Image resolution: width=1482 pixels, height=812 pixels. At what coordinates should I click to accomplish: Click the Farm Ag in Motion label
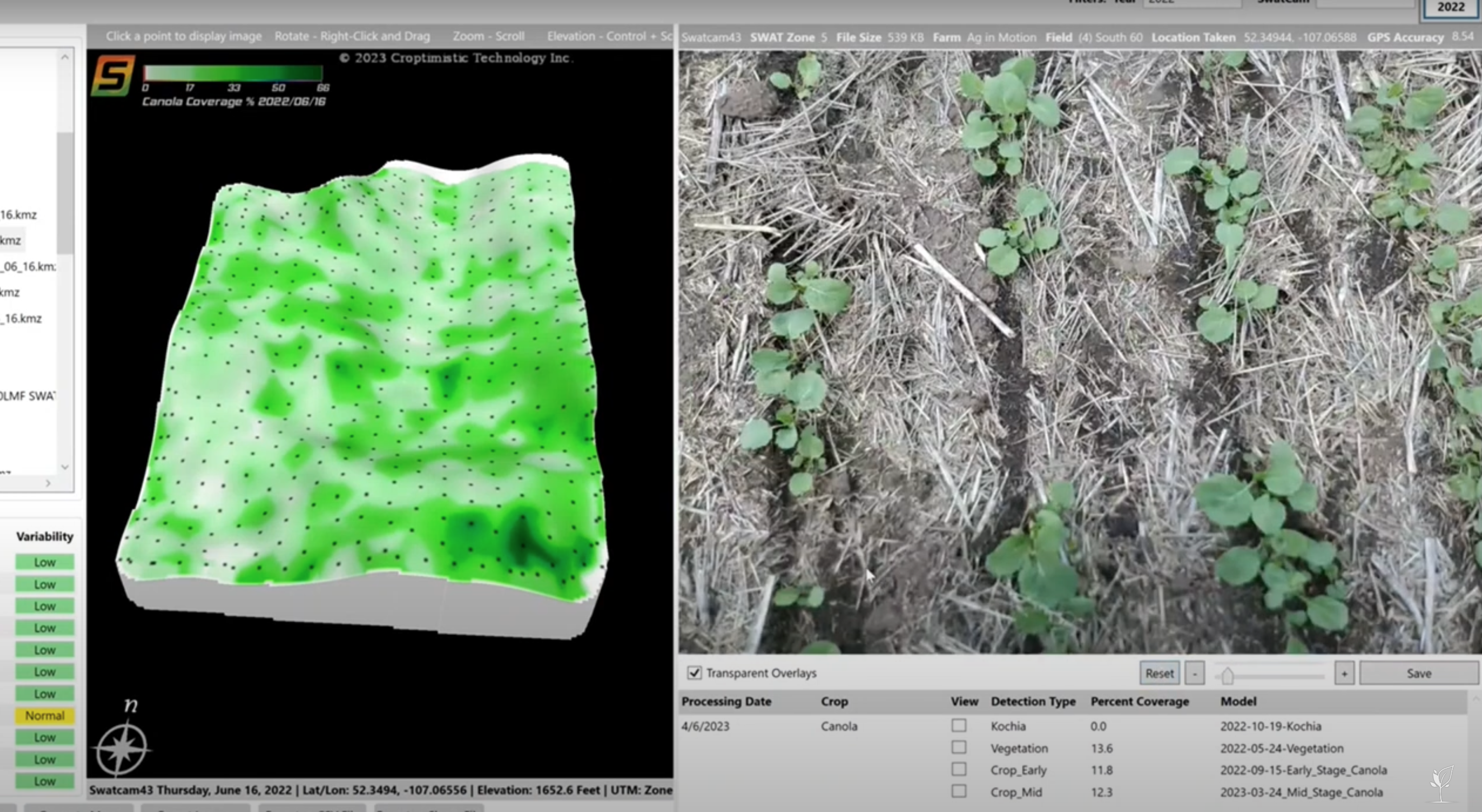click(984, 38)
